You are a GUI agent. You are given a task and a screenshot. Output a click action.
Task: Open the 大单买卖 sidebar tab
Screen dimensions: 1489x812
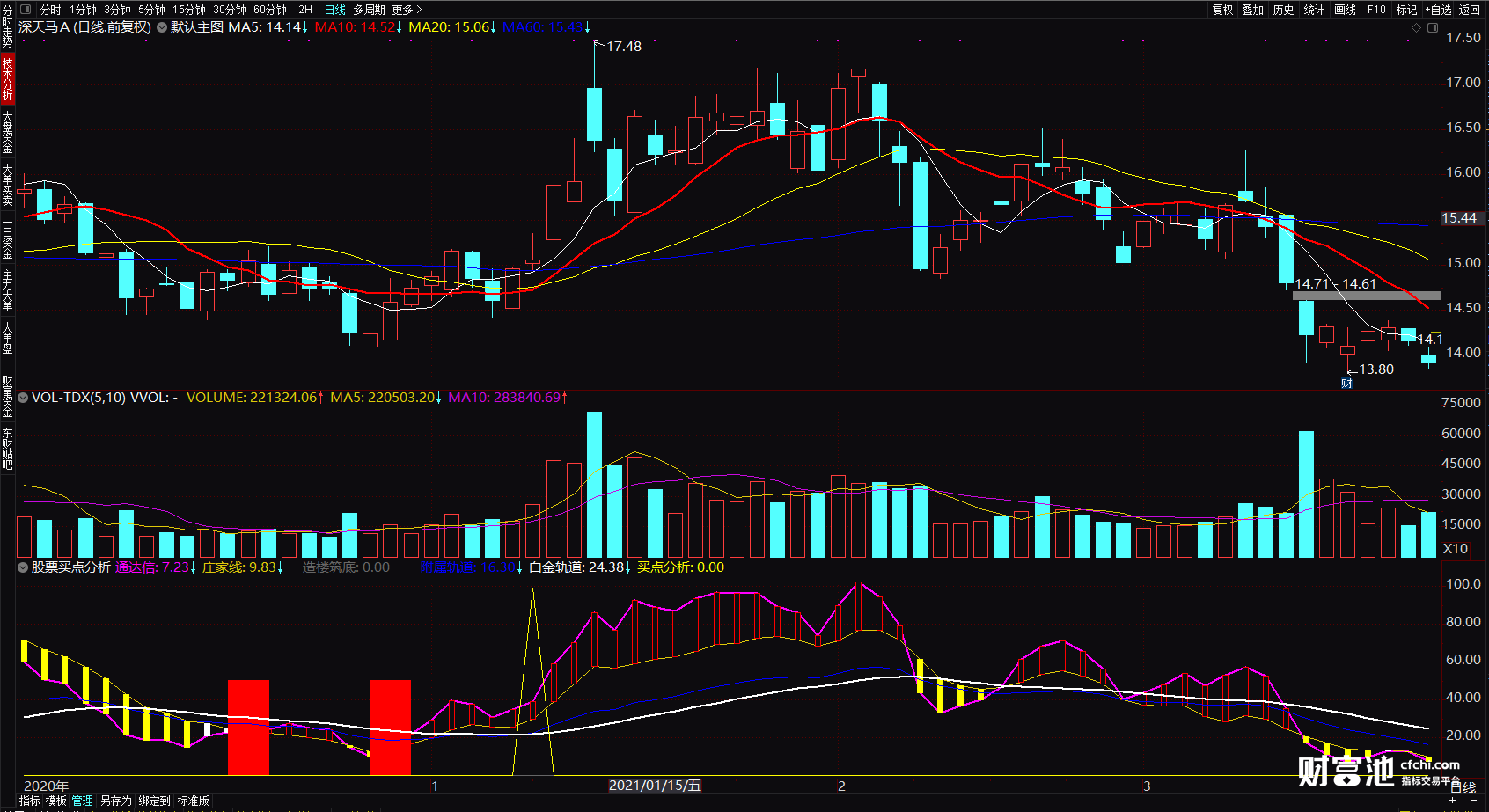click(8, 185)
